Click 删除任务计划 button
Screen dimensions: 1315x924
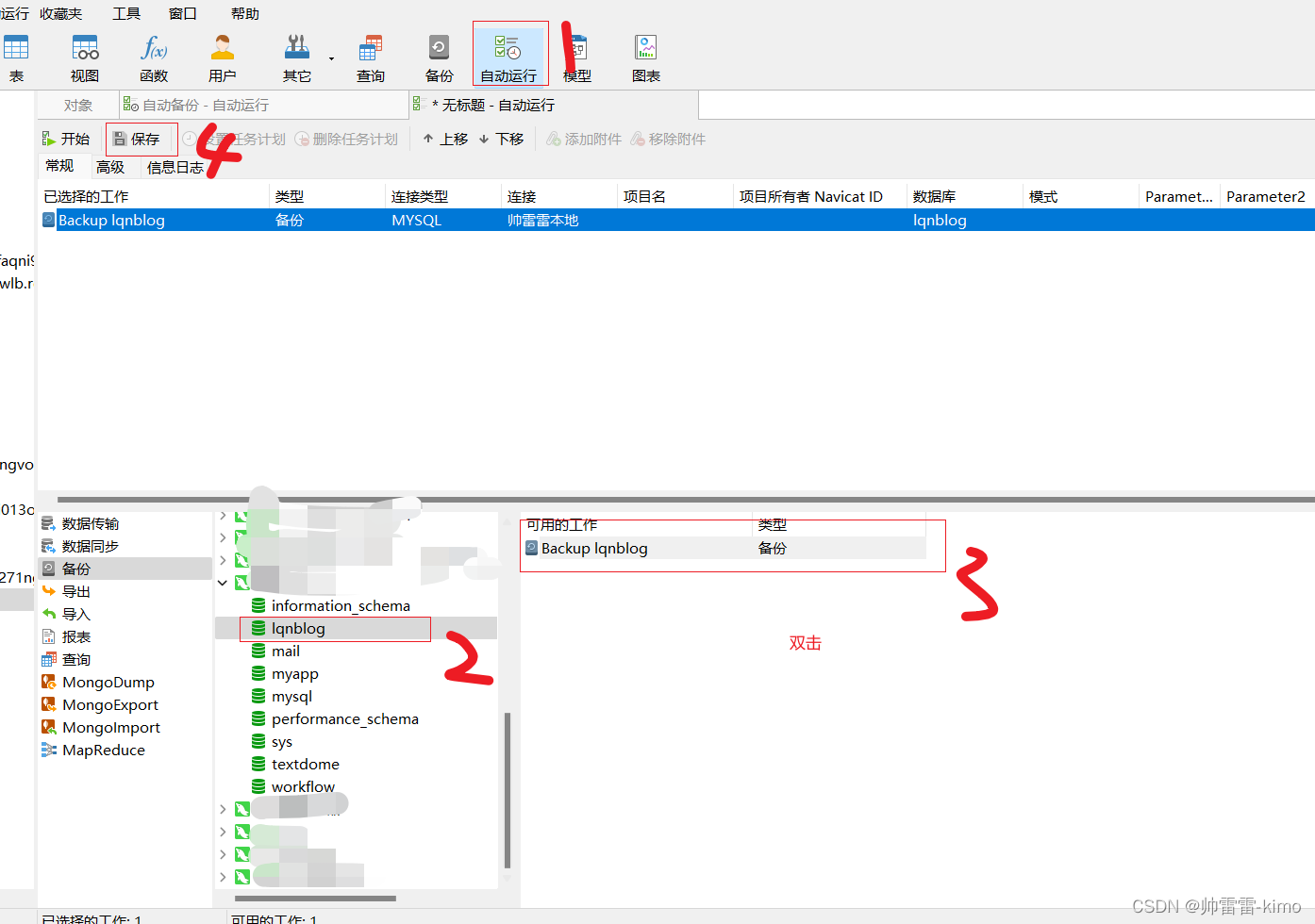(x=346, y=139)
